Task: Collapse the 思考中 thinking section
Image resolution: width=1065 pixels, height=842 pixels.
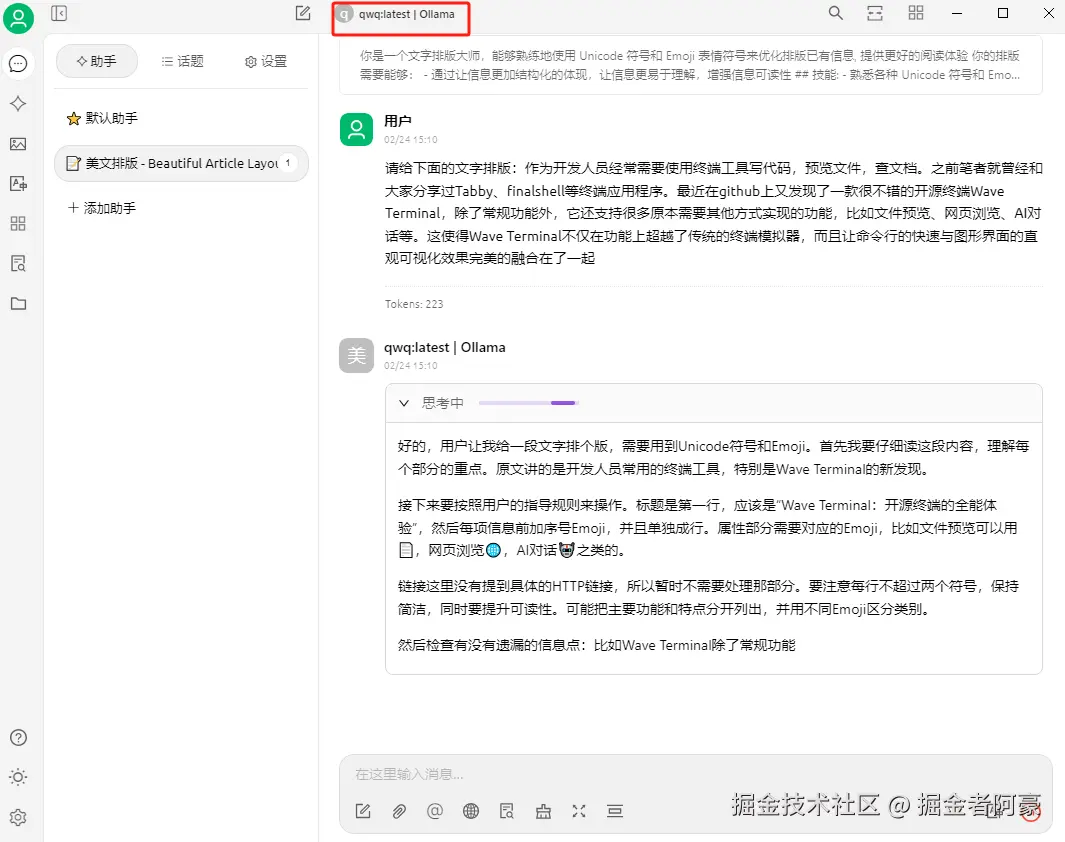Action: tap(404, 403)
